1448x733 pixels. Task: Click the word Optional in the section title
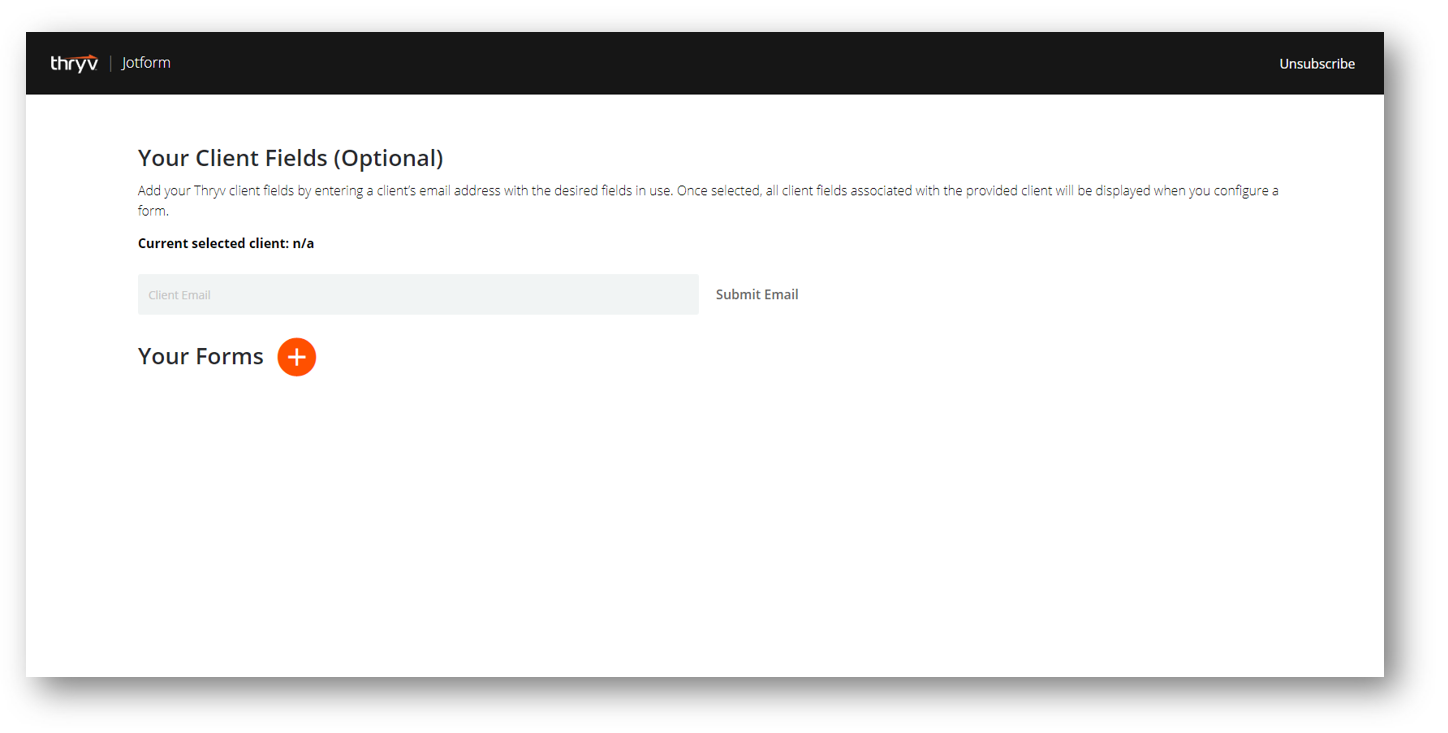(x=388, y=158)
